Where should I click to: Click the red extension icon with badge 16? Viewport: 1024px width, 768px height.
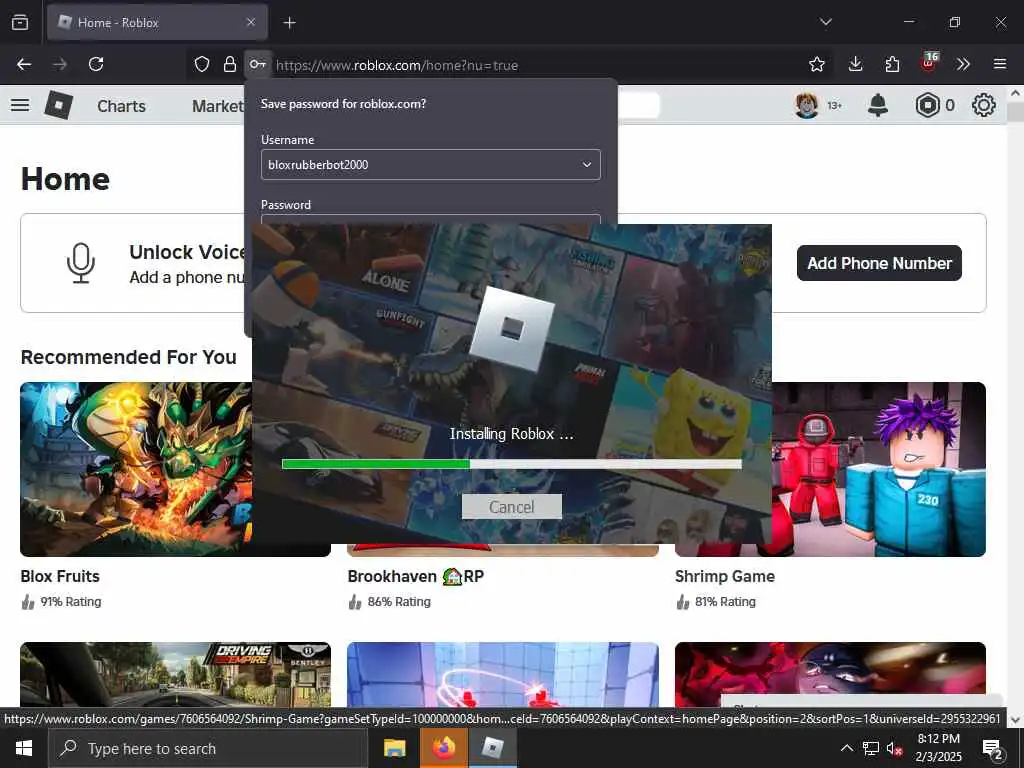point(929,62)
